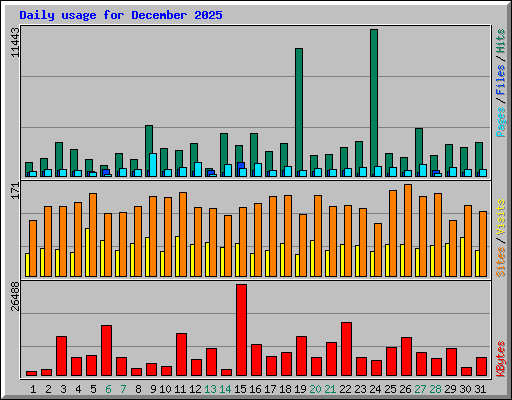Viewport: 512px width, 400px height.
Task: Select the cyan pages bar for day 9
Action: (x=153, y=165)
